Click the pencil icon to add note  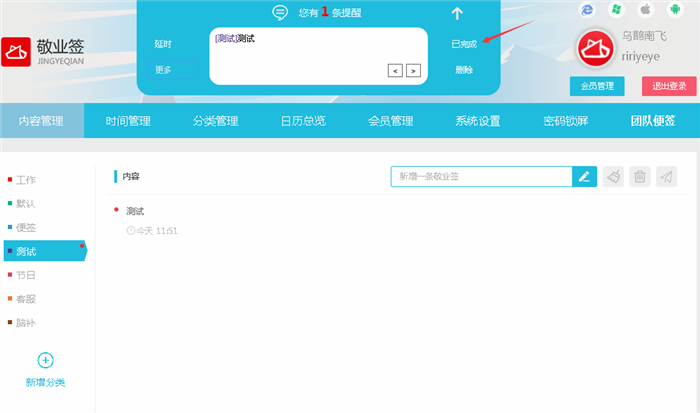click(x=585, y=177)
